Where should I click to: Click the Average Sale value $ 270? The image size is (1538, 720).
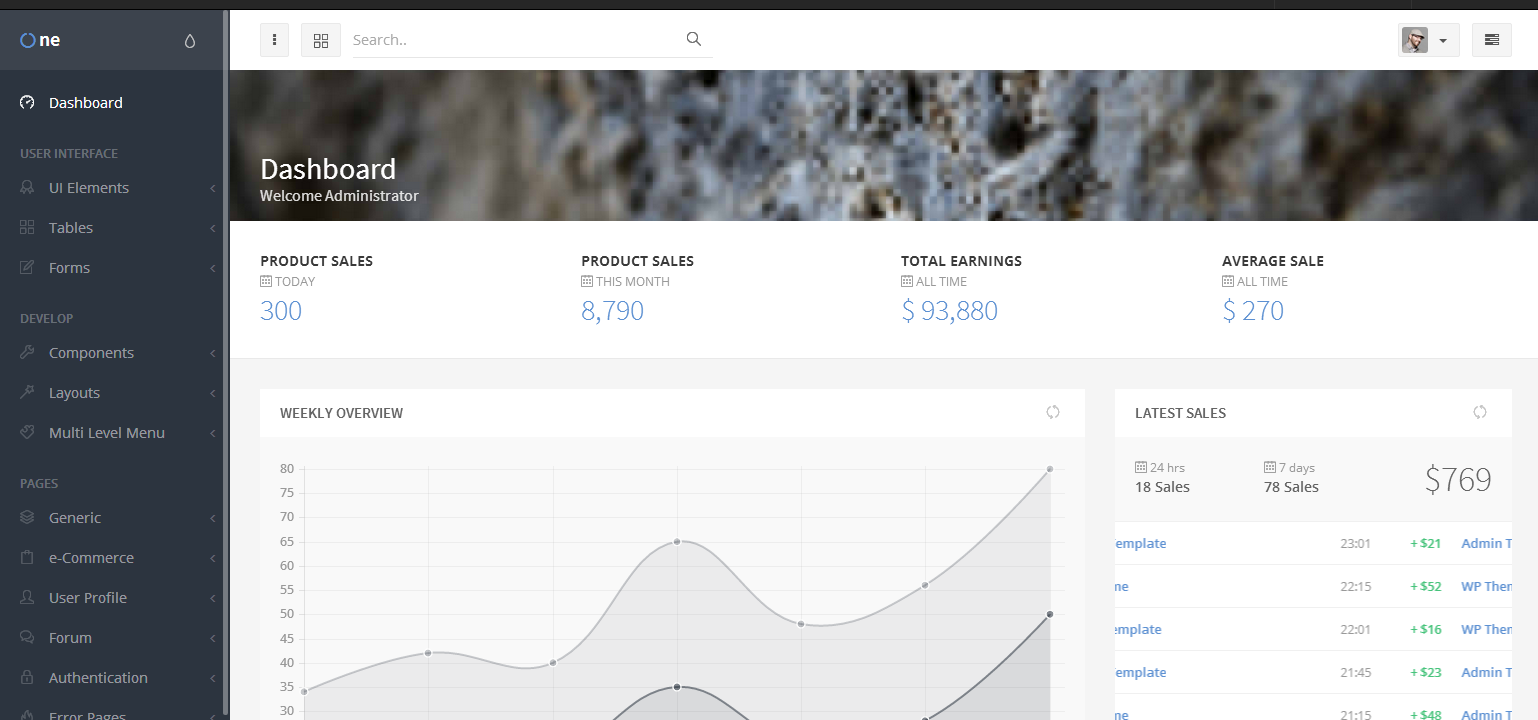(1253, 311)
